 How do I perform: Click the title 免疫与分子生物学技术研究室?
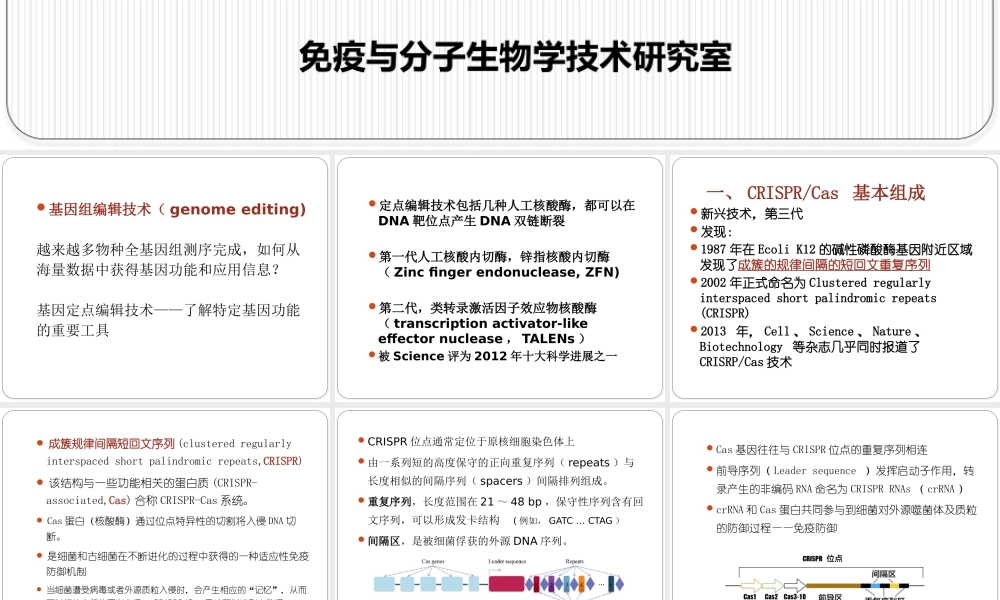(515, 57)
